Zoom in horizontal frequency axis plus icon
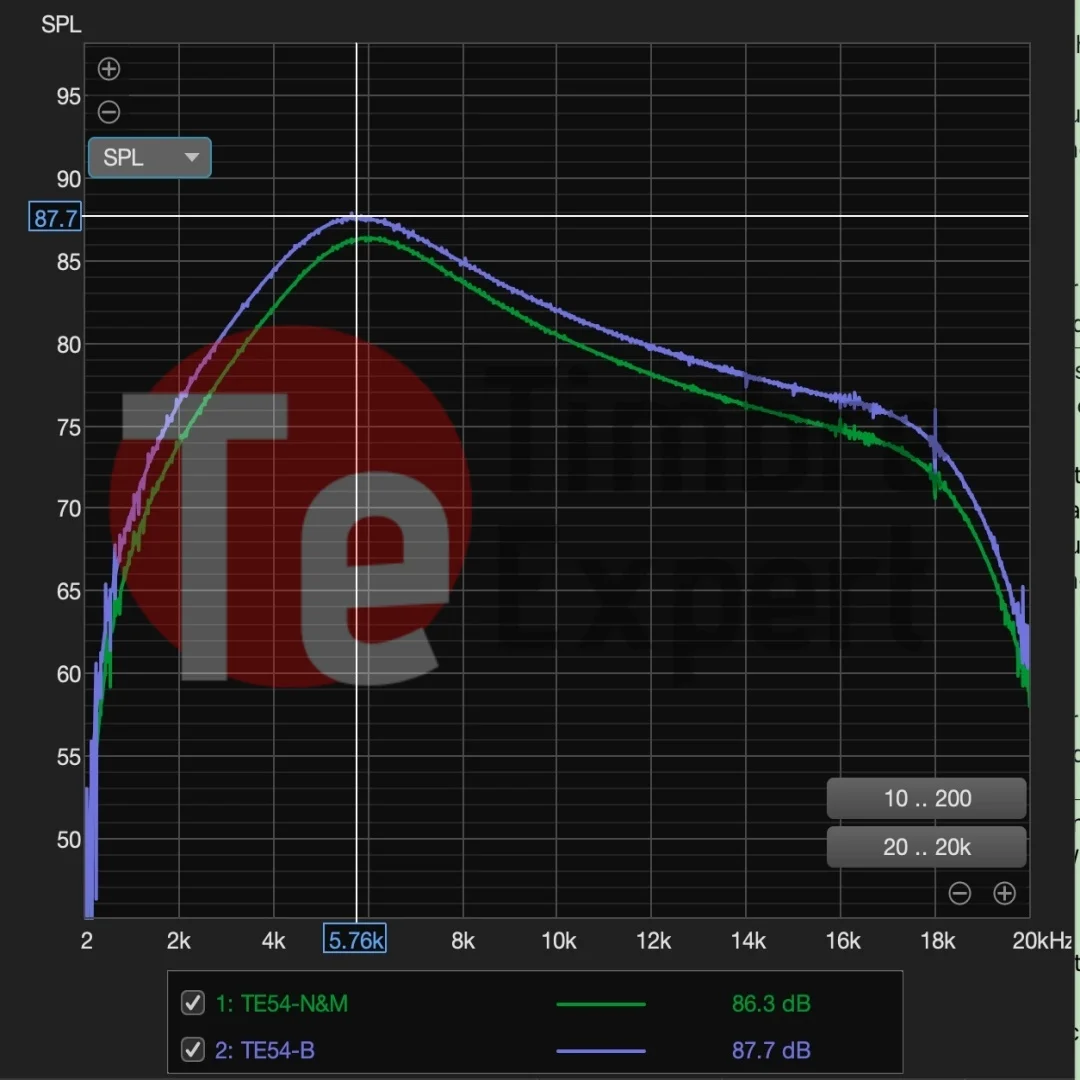Image resolution: width=1080 pixels, height=1080 pixels. 1004,893
